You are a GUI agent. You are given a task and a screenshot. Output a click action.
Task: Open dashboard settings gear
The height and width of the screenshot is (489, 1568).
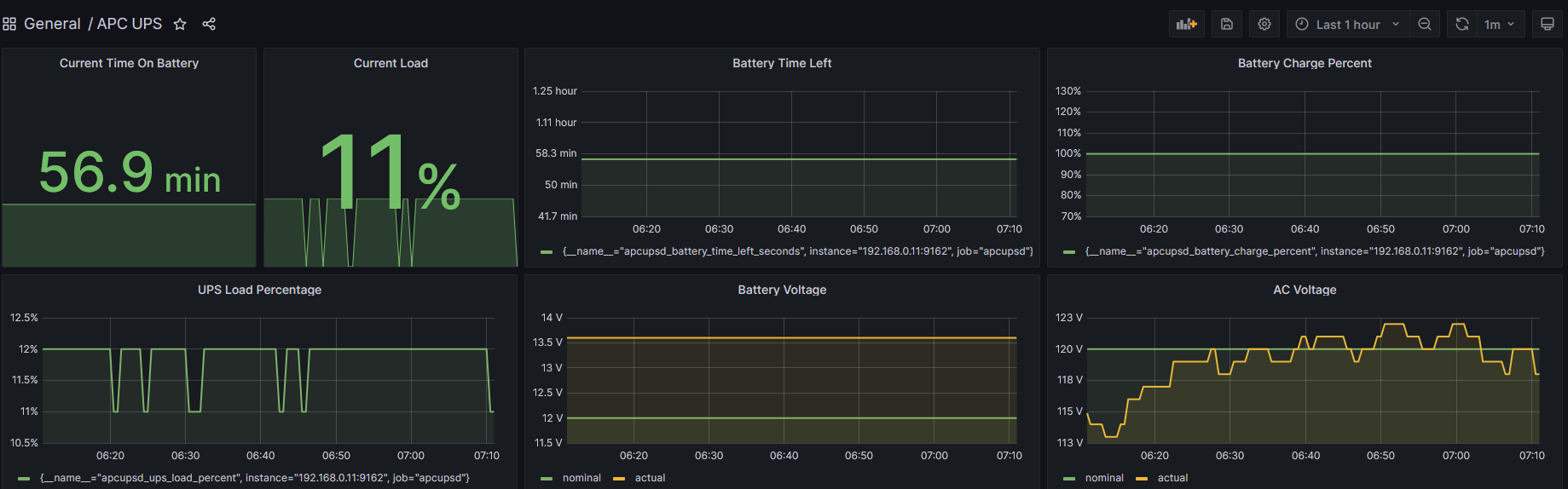[1264, 24]
